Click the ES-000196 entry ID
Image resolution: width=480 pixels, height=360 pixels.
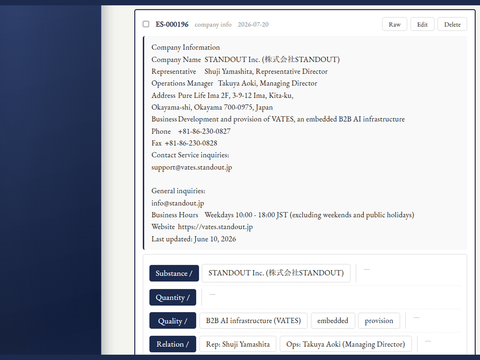[x=172, y=24]
